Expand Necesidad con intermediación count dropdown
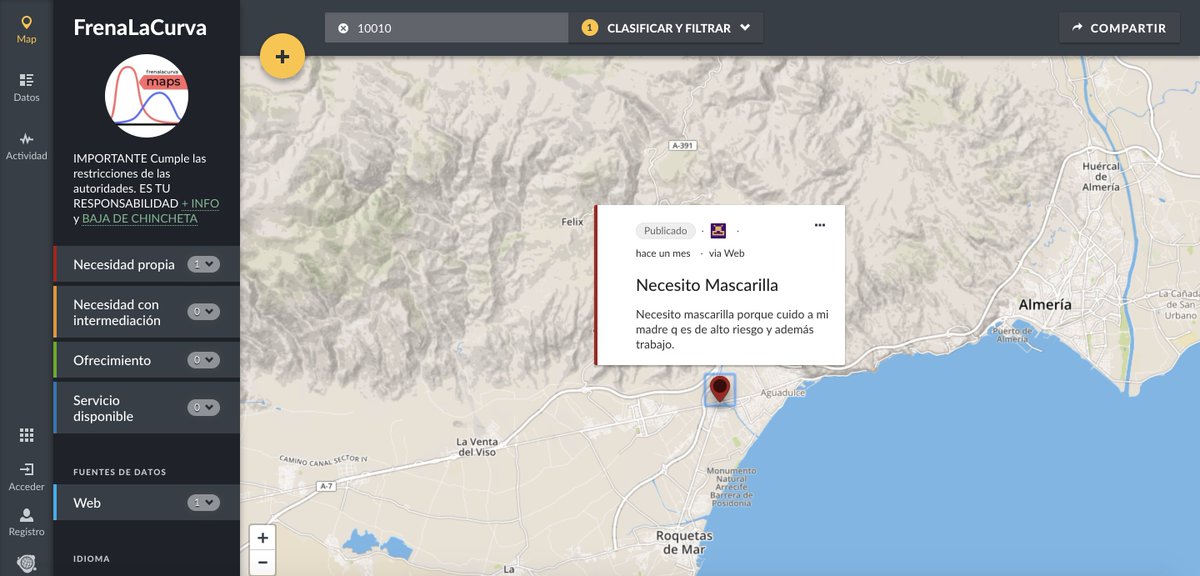Screen dimensions: 1200x576 [204, 312]
